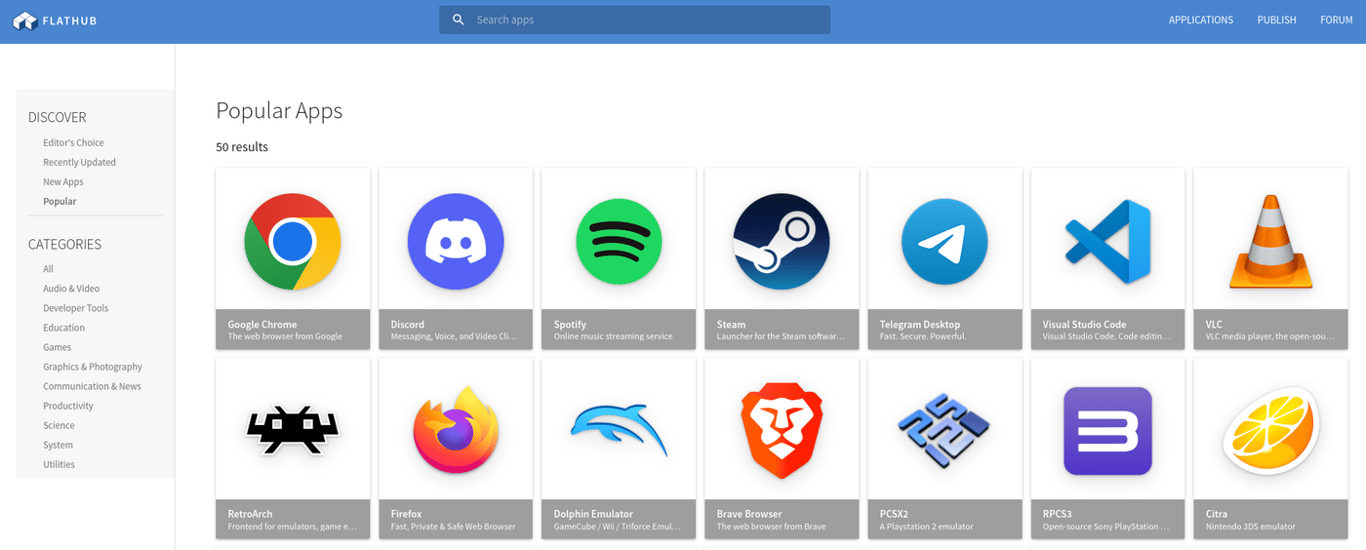Click the Flathub logo icon
Image resolution: width=1366 pixels, height=550 pixels.
25,20
